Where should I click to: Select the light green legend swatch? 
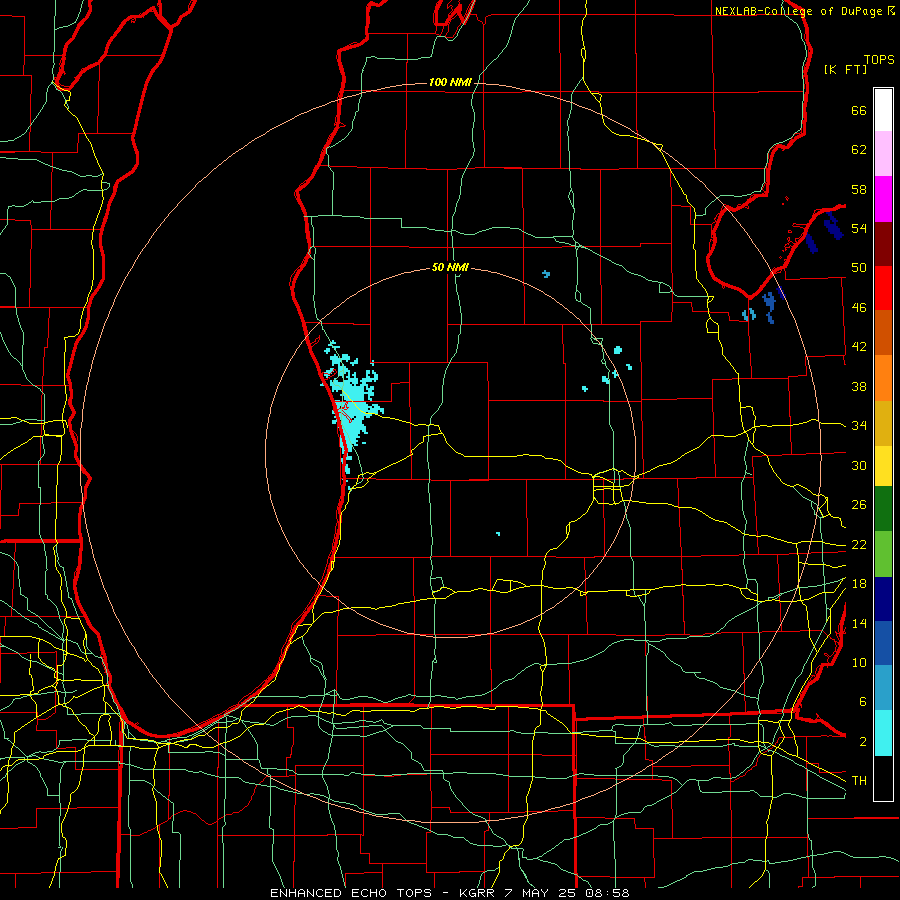coord(883,554)
